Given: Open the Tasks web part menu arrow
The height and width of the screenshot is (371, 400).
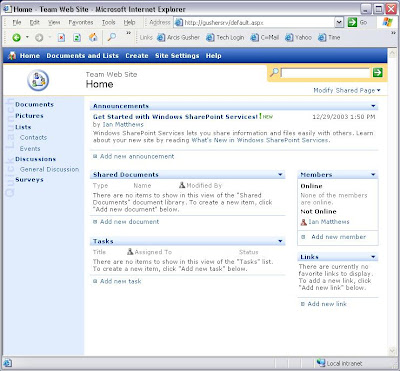Looking at the screenshot, I should (280, 241).
